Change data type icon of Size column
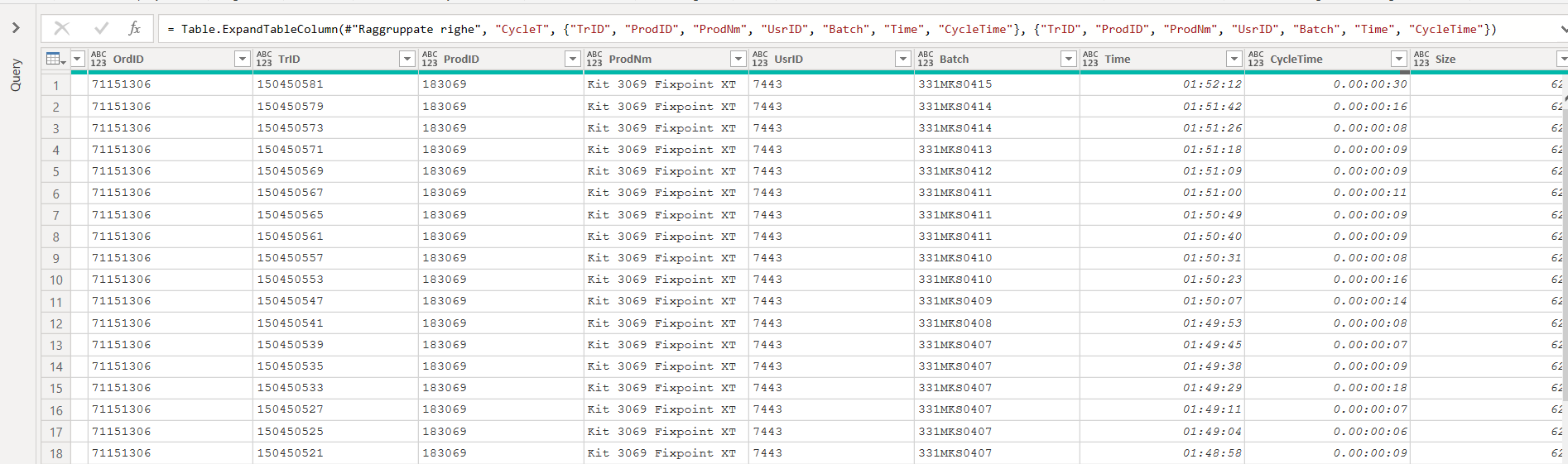This screenshot has height=464, width=1568. pos(1421,59)
